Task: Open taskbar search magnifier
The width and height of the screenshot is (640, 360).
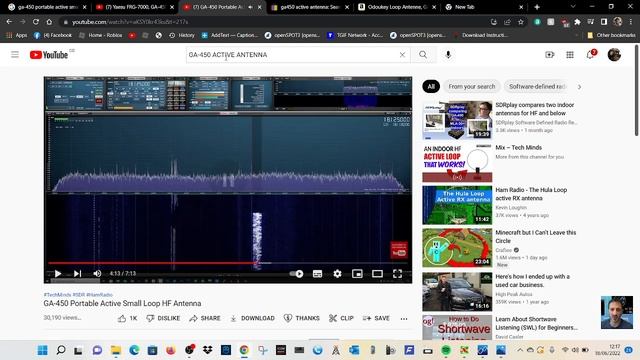Action: tap(61, 350)
